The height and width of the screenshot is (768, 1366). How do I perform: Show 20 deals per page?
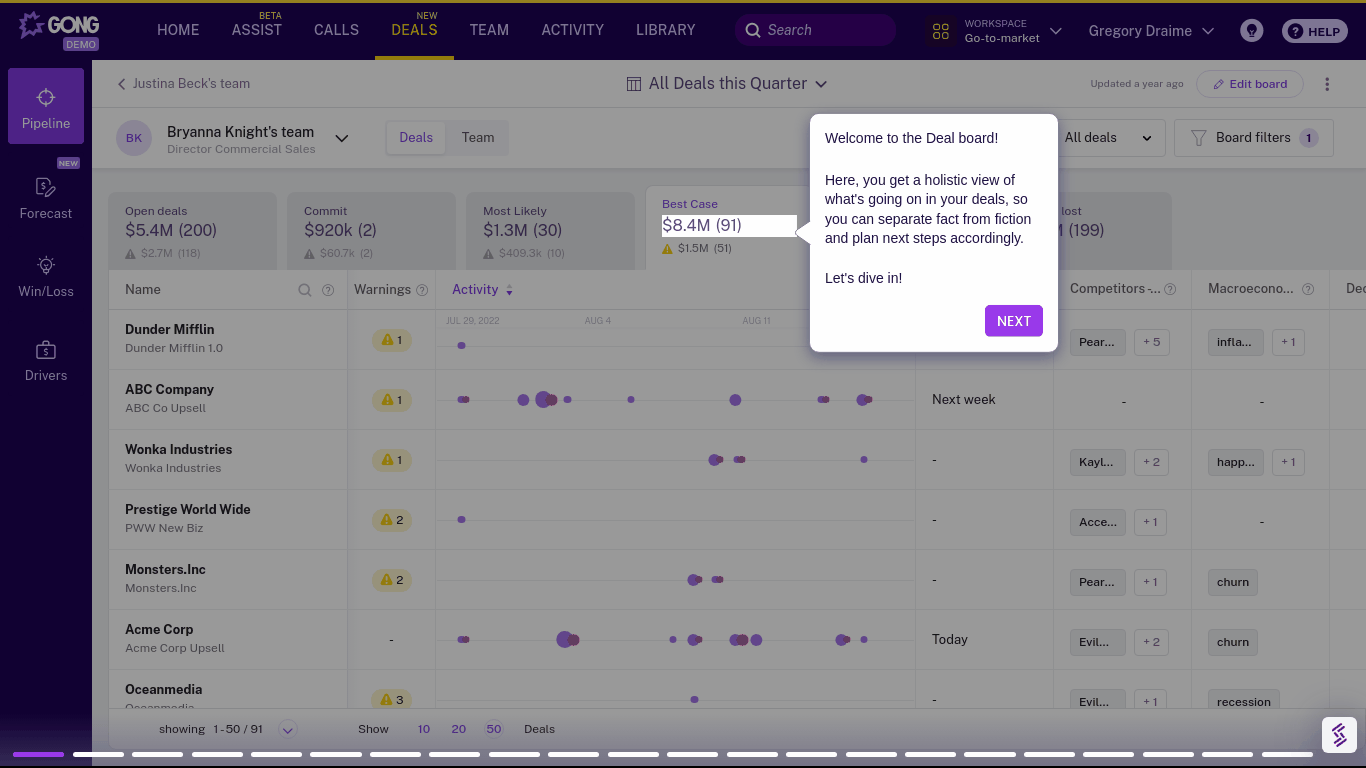click(x=459, y=729)
